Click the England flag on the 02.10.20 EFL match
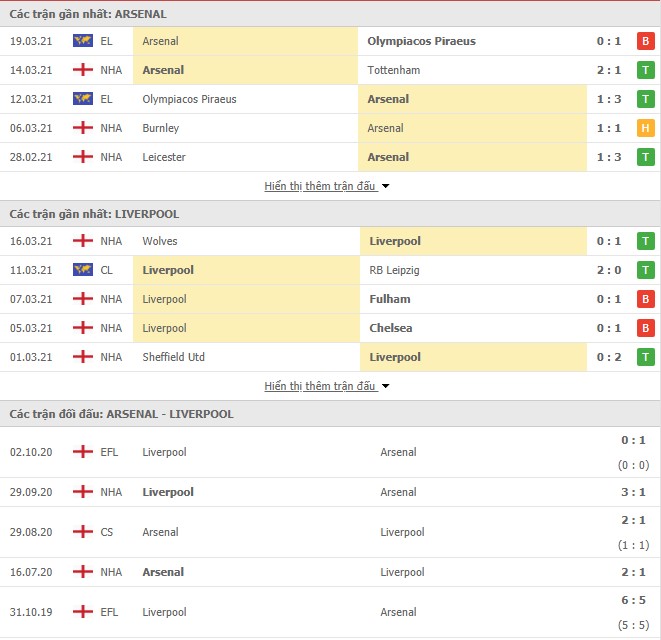The width and height of the screenshot is (661, 640). tap(83, 452)
